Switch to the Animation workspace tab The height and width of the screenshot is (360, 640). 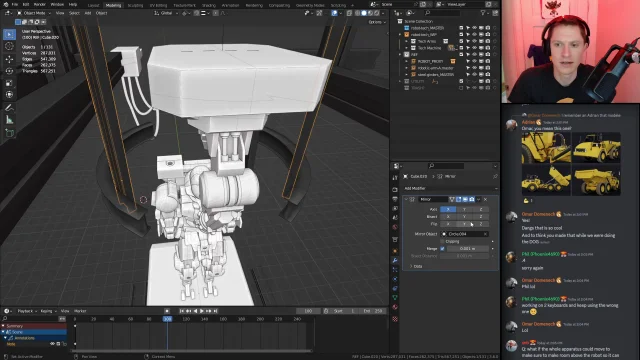pos(230,5)
